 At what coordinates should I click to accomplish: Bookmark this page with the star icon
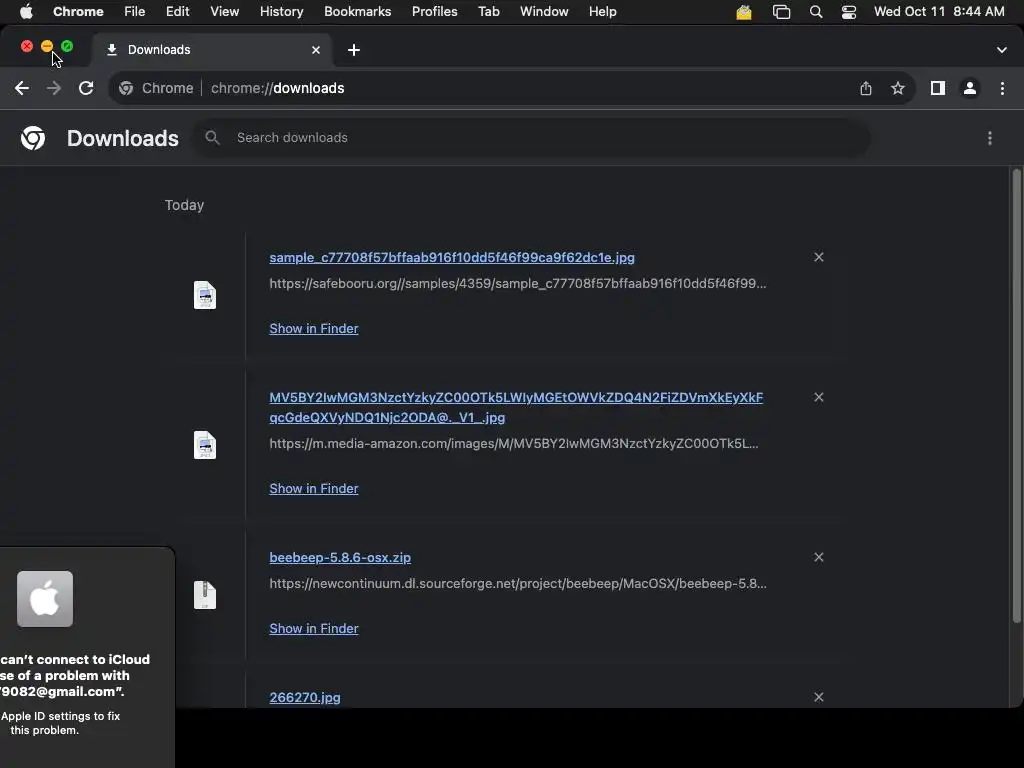[898, 88]
